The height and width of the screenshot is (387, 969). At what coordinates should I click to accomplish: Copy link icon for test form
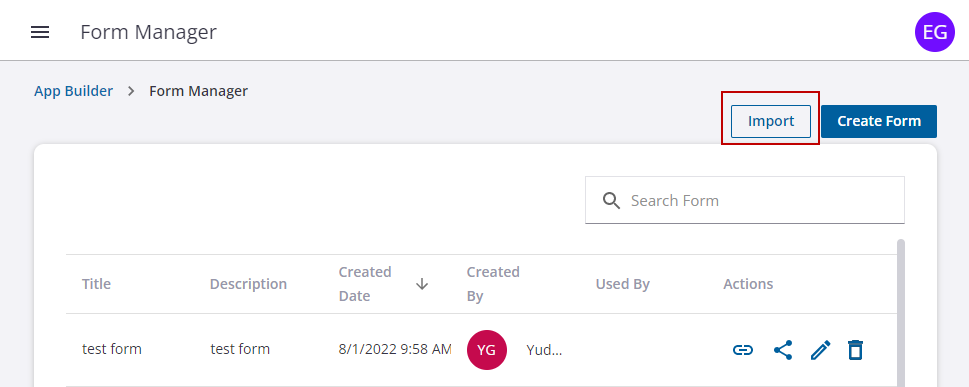(x=742, y=350)
